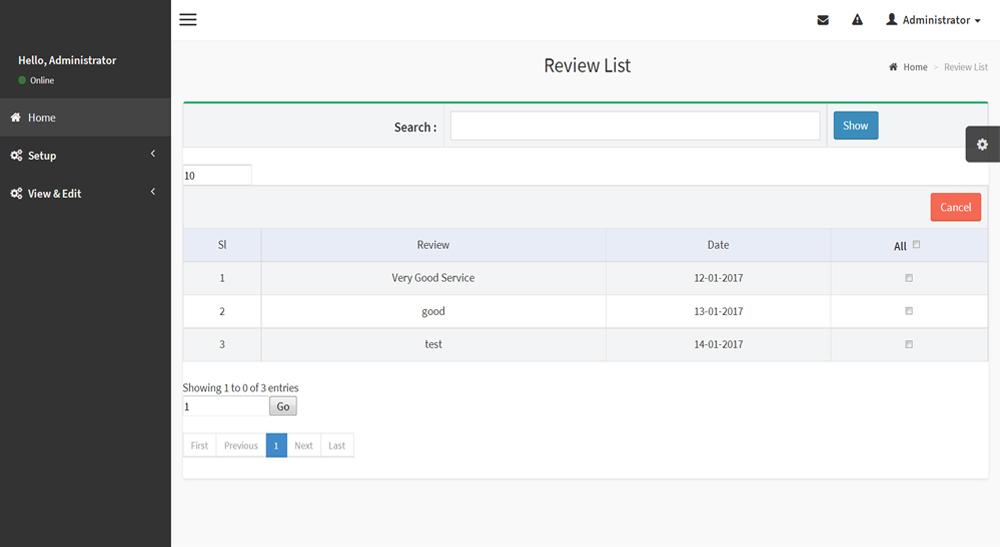Click the Review List breadcrumb text
The image size is (1000, 547).
(966, 67)
